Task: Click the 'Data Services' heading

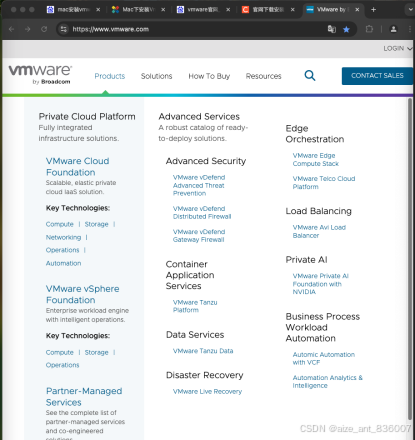Action: 195,335
